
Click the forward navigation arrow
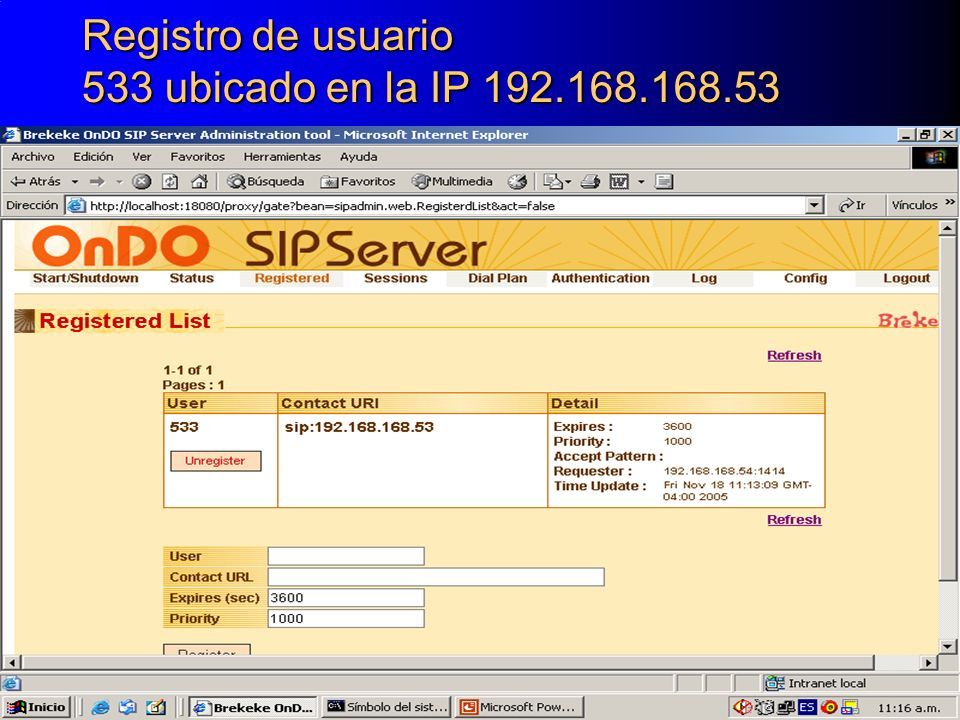(x=97, y=181)
